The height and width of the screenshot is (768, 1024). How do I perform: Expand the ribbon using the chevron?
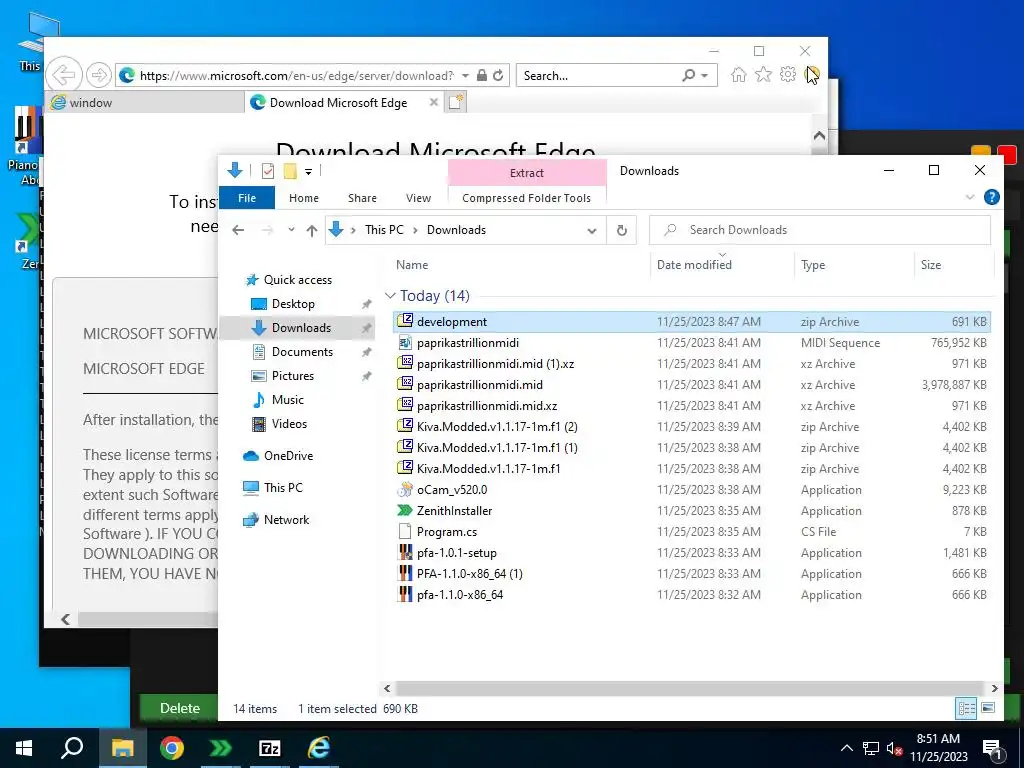pos(970,197)
